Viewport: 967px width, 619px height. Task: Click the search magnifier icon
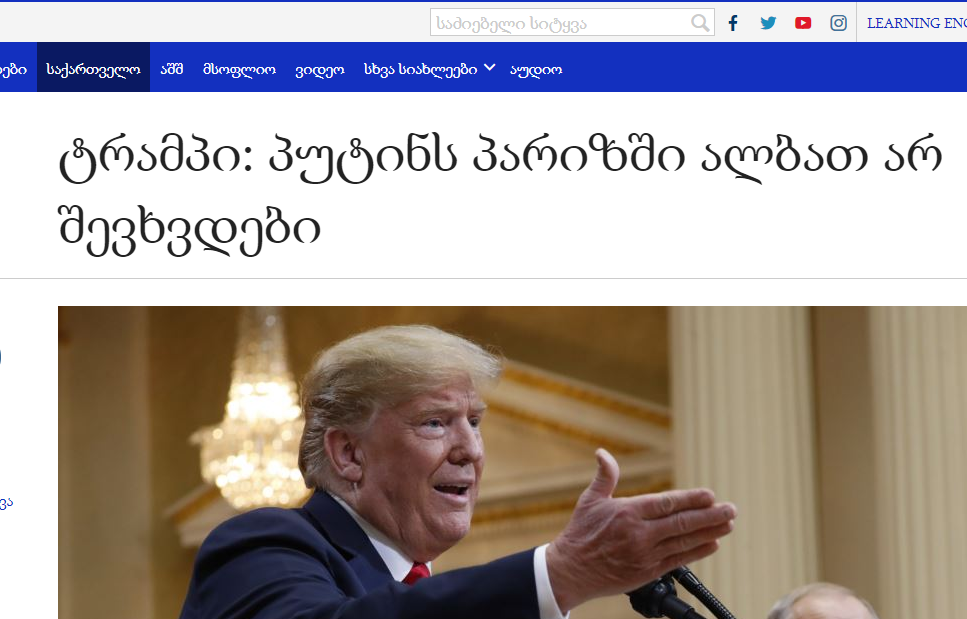(x=700, y=23)
